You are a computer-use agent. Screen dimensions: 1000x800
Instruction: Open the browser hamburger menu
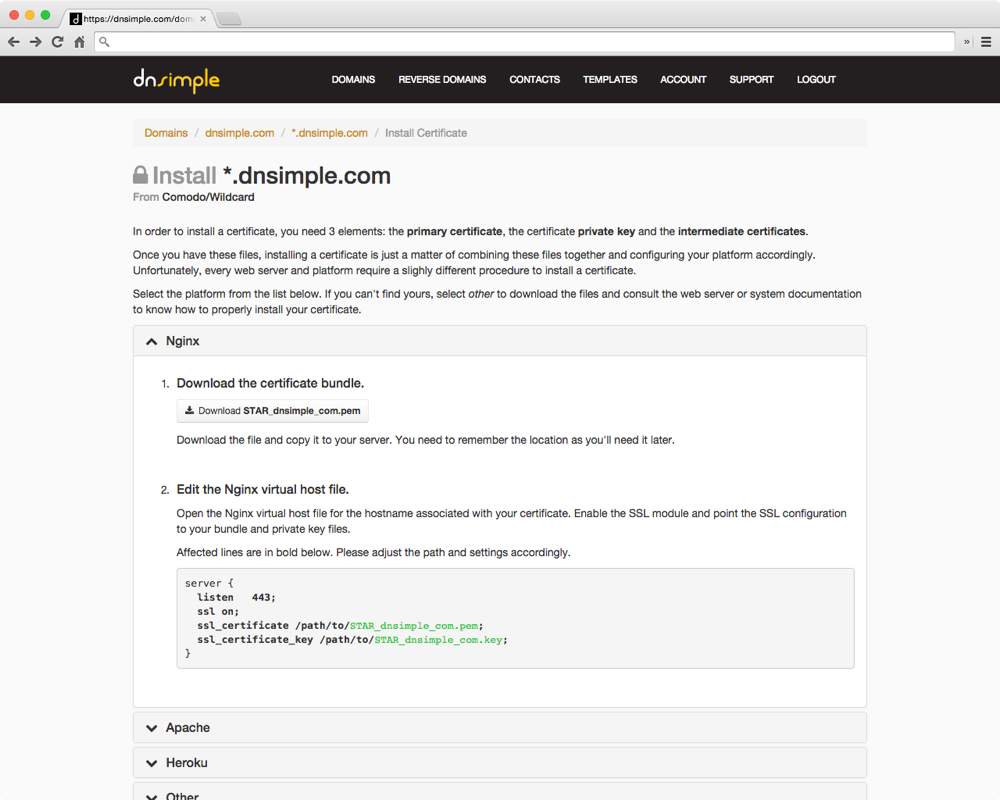[986, 42]
